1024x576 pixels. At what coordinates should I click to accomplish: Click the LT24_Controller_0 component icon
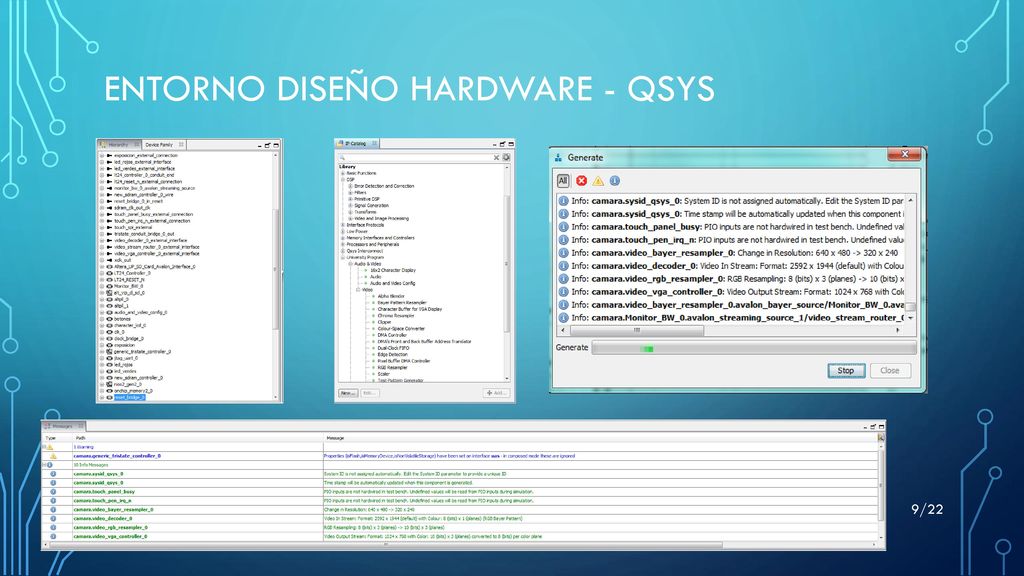pos(110,273)
